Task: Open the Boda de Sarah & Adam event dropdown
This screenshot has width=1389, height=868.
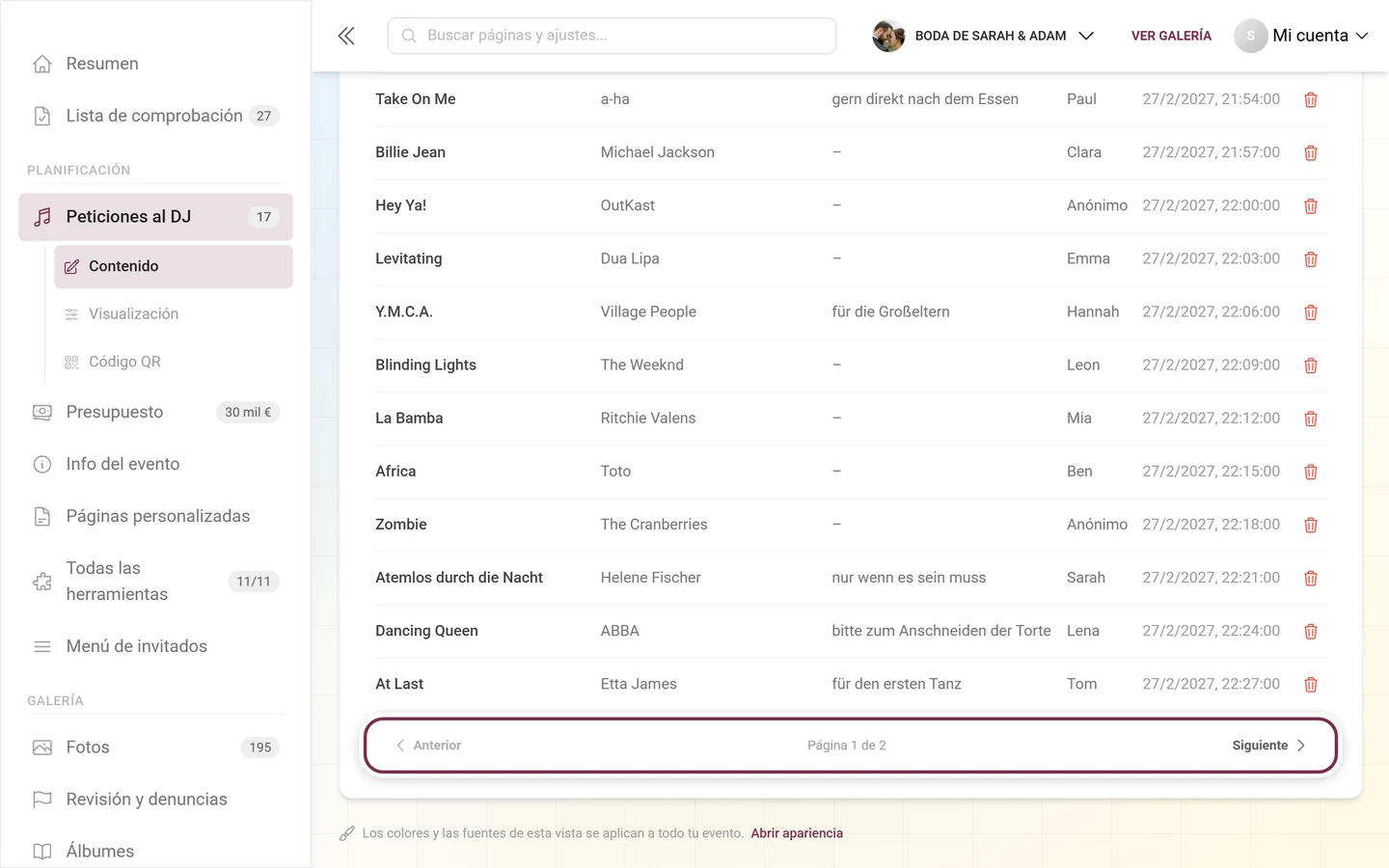Action: click(984, 36)
